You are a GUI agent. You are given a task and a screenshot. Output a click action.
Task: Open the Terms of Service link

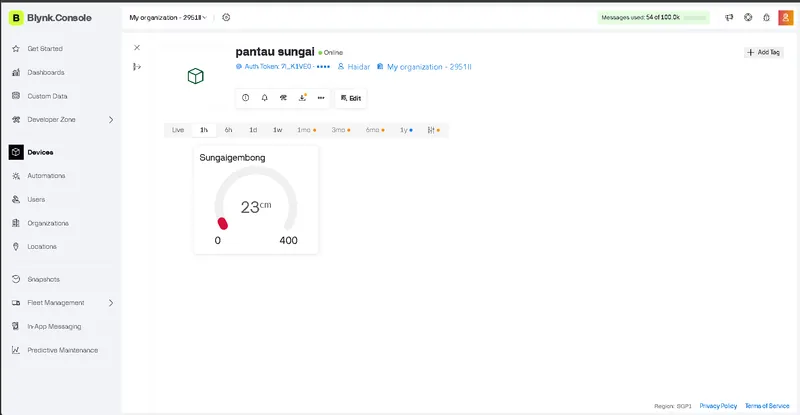coord(767,406)
